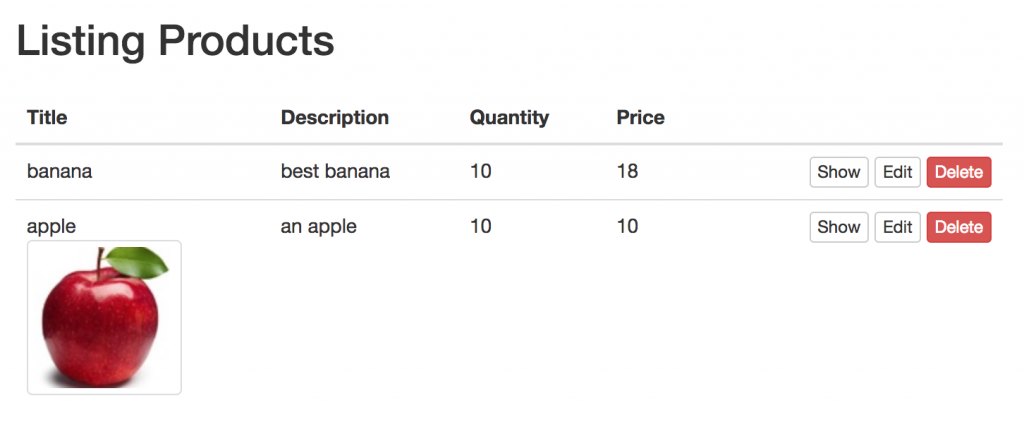Select the 'an apple' description text
The image size is (1024, 422).
pos(318,226)
